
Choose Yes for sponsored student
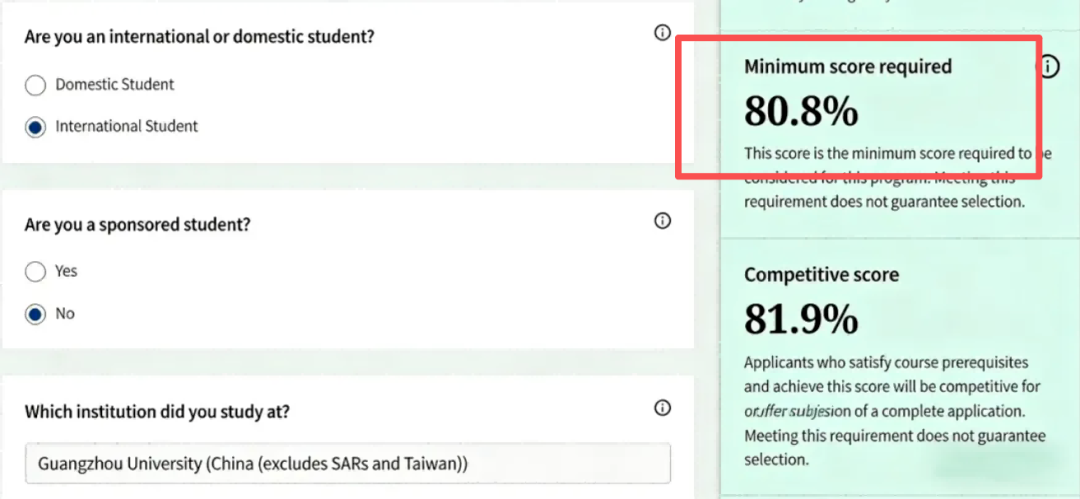coord(36,271)
